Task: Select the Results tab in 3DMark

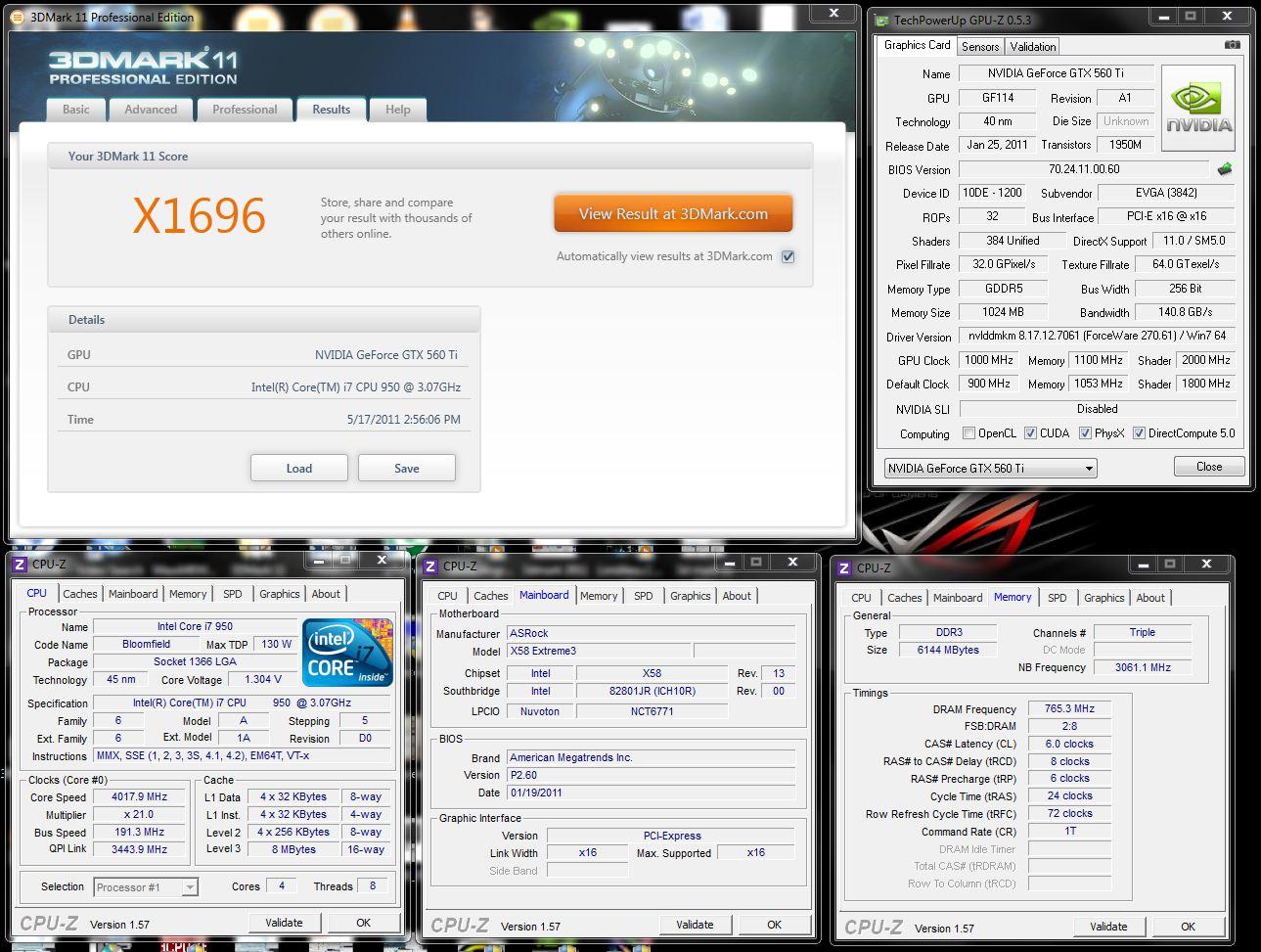Action: [x=331, y=110]
